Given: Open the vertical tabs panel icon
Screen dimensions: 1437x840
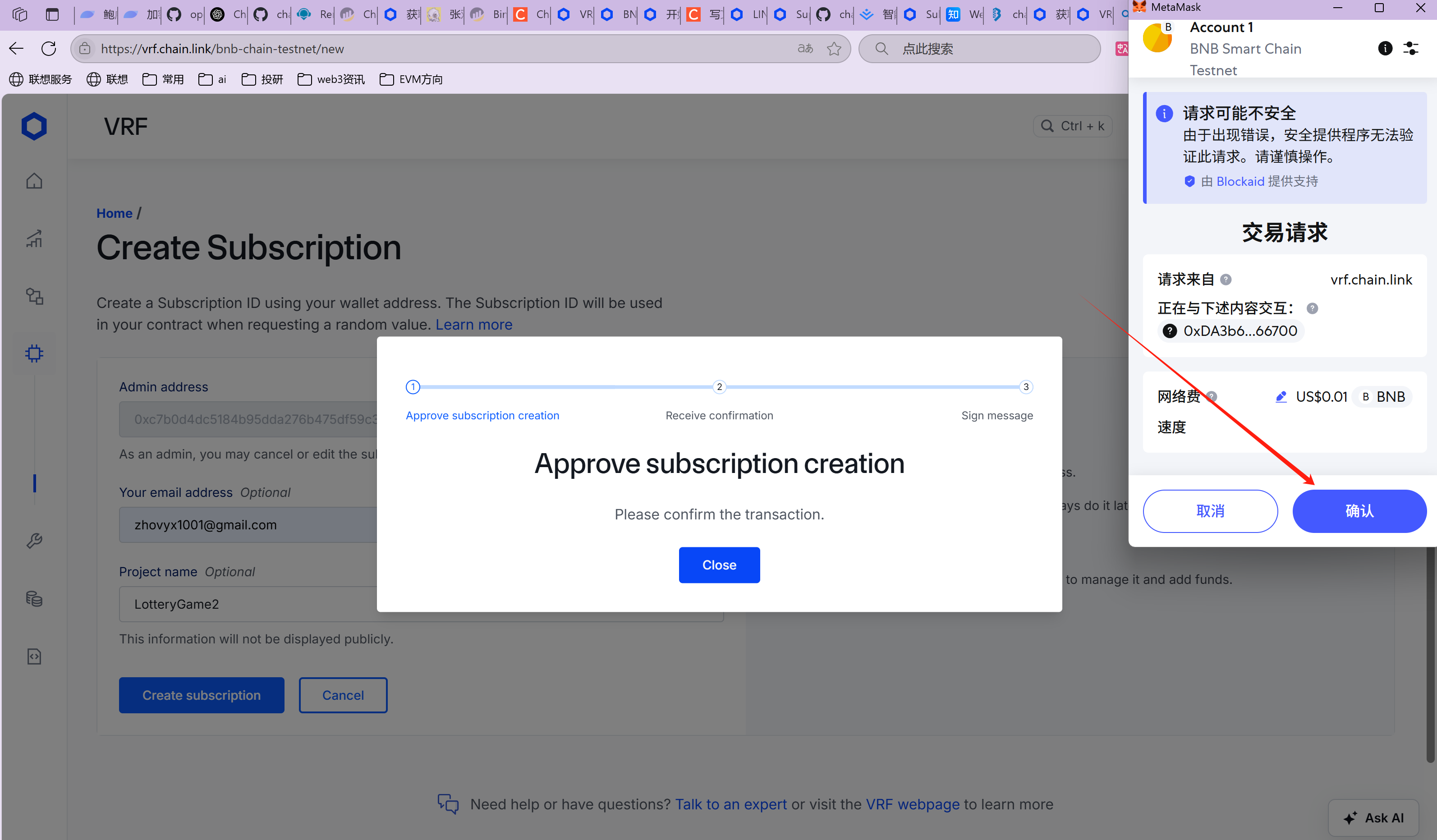Looking at the screenshot, I should click(52, 14).
